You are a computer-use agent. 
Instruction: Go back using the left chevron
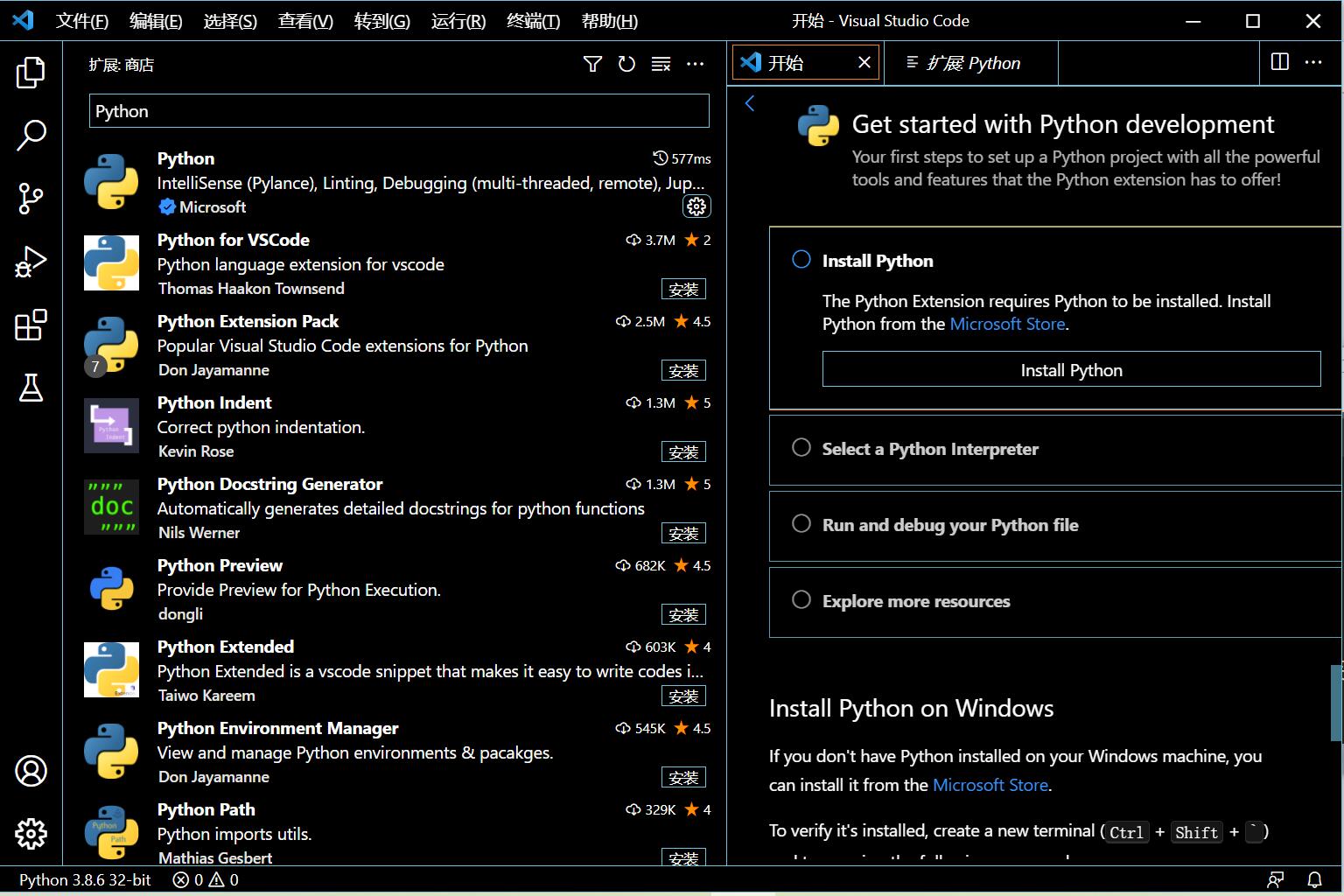tap(750, 103)
